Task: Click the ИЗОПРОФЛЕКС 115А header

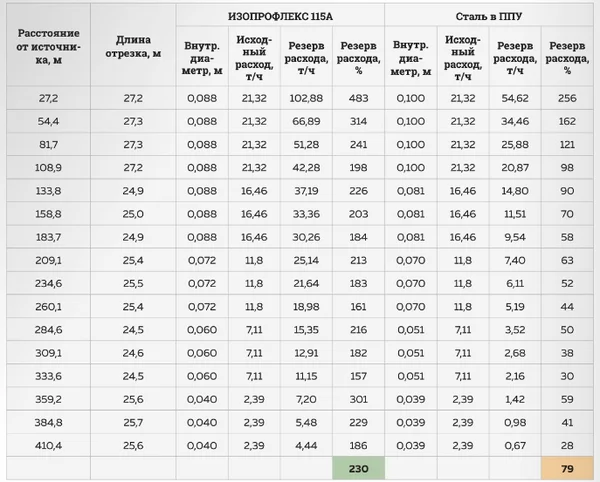Action: click(x=280, y=16)
